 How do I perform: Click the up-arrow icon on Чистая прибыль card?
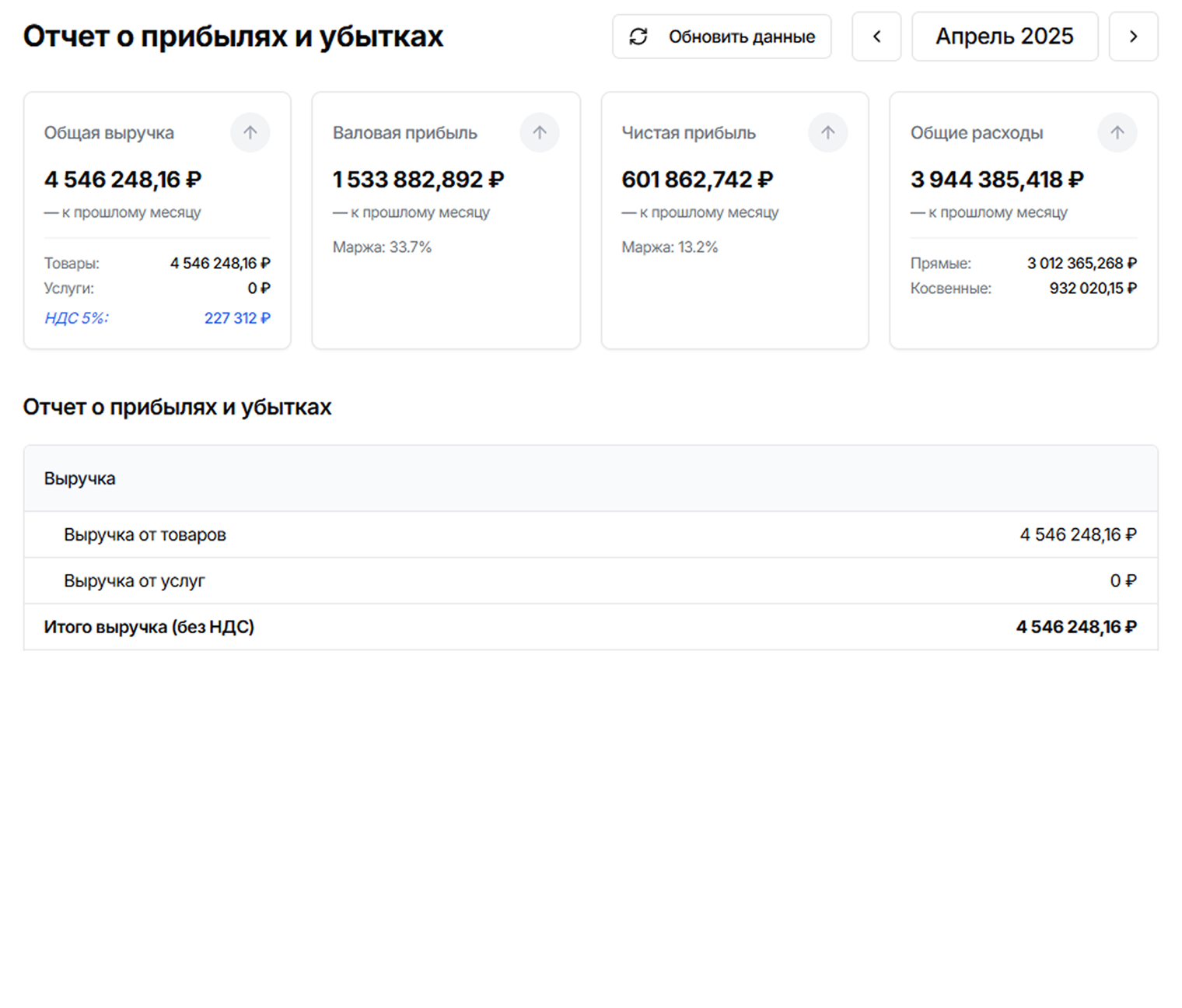click(828, 132)
